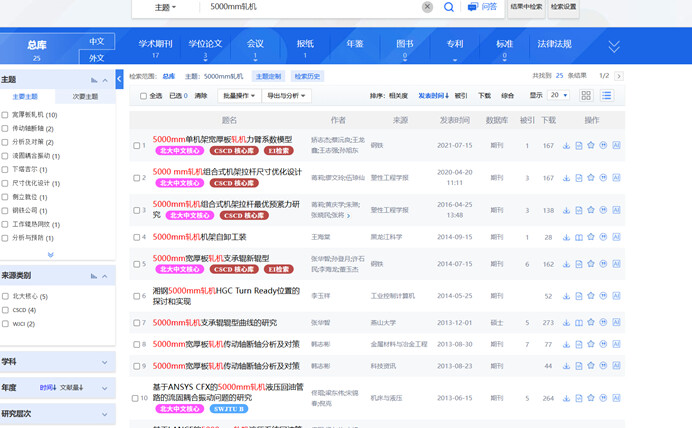Click the magnifier search icon

448,7
